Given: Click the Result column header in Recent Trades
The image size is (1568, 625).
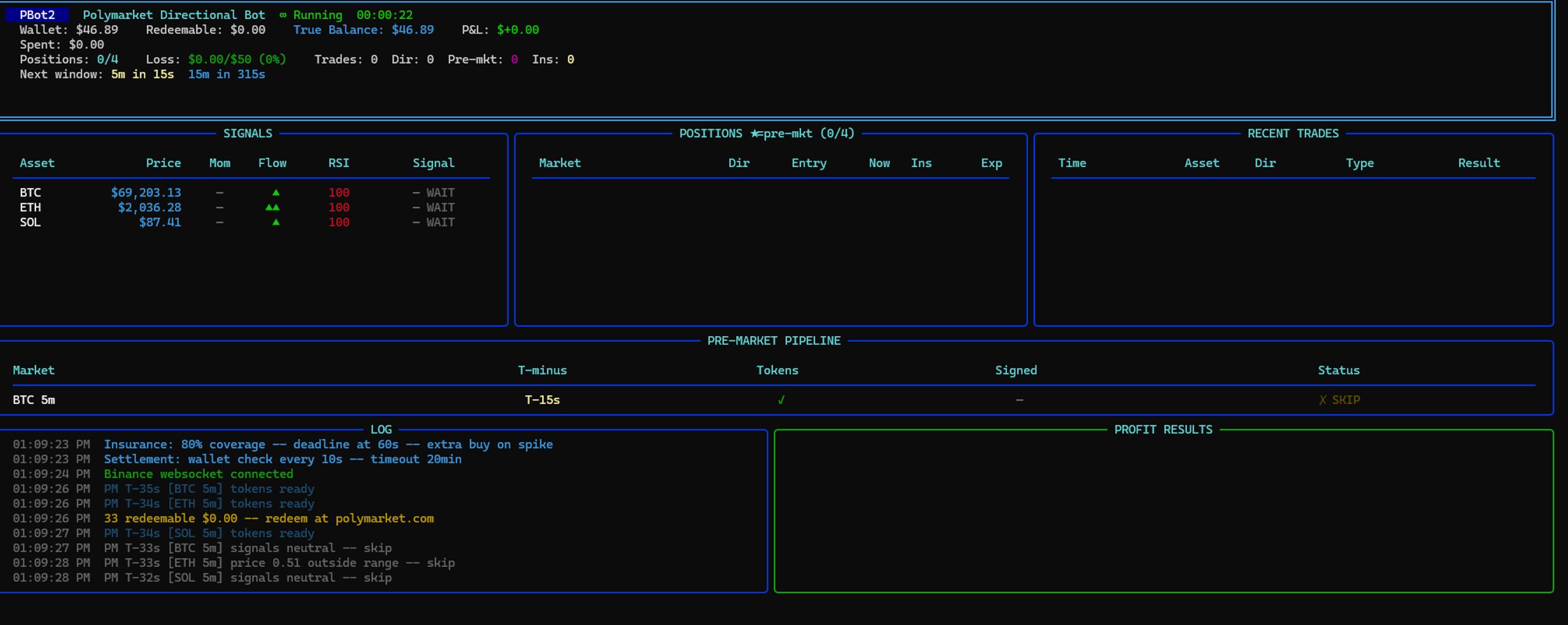Looking at the screenshot, I should [1479, 163].
